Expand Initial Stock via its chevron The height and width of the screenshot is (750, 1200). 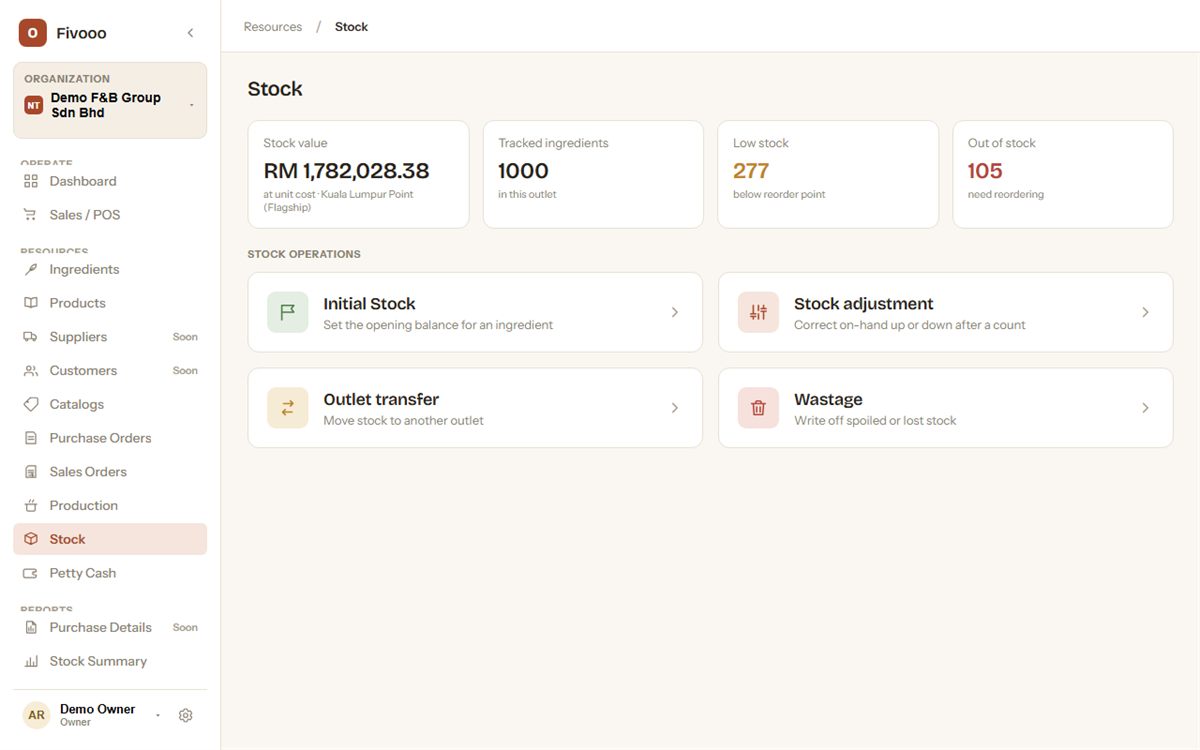coord(675,312)
